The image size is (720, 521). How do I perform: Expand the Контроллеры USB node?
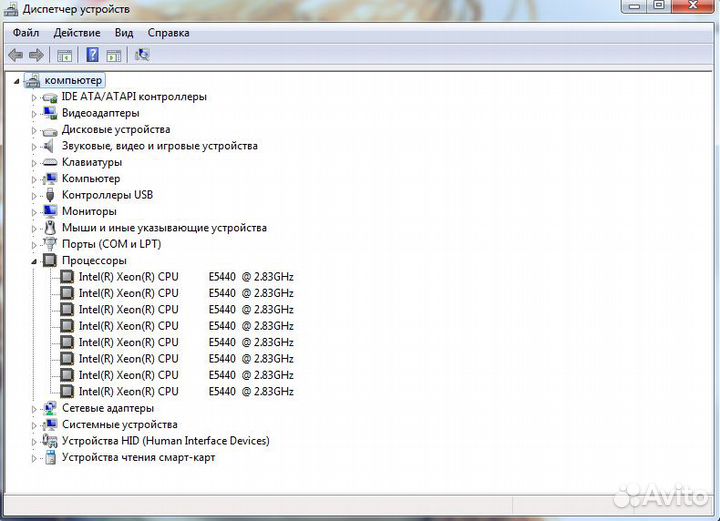[x=34, y=195]
